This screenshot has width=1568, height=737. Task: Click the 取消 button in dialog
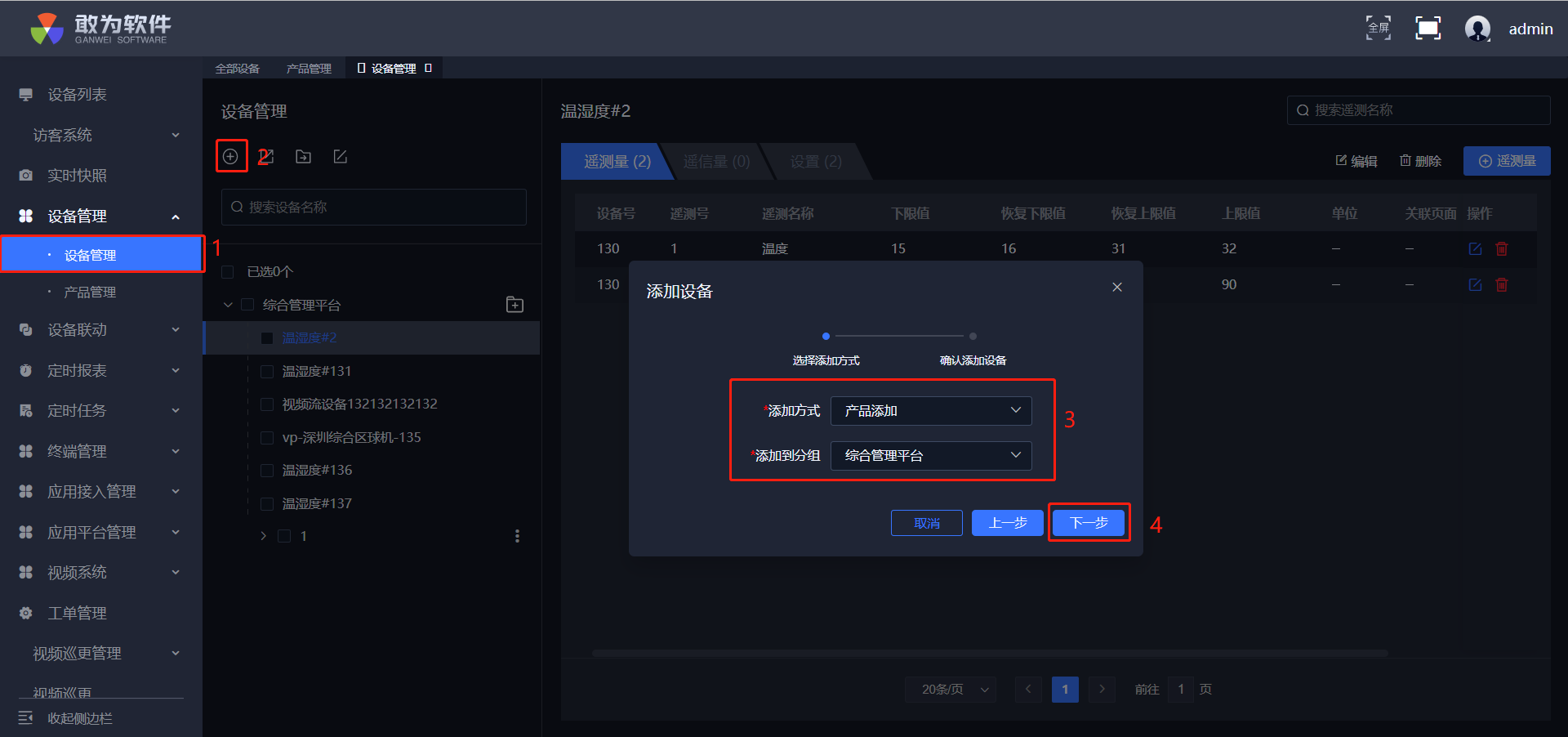(927, 523)
